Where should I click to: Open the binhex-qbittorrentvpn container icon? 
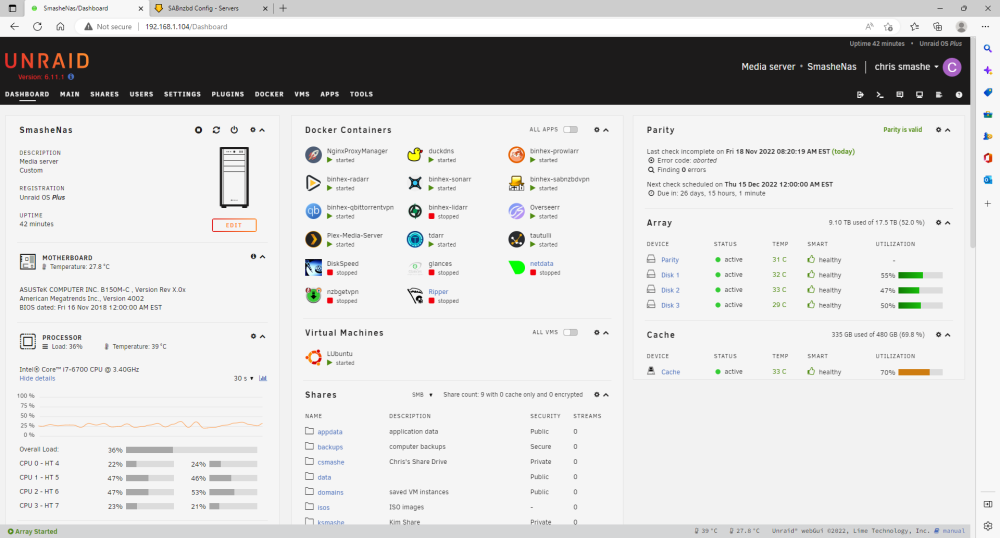(x=313, y=211)
